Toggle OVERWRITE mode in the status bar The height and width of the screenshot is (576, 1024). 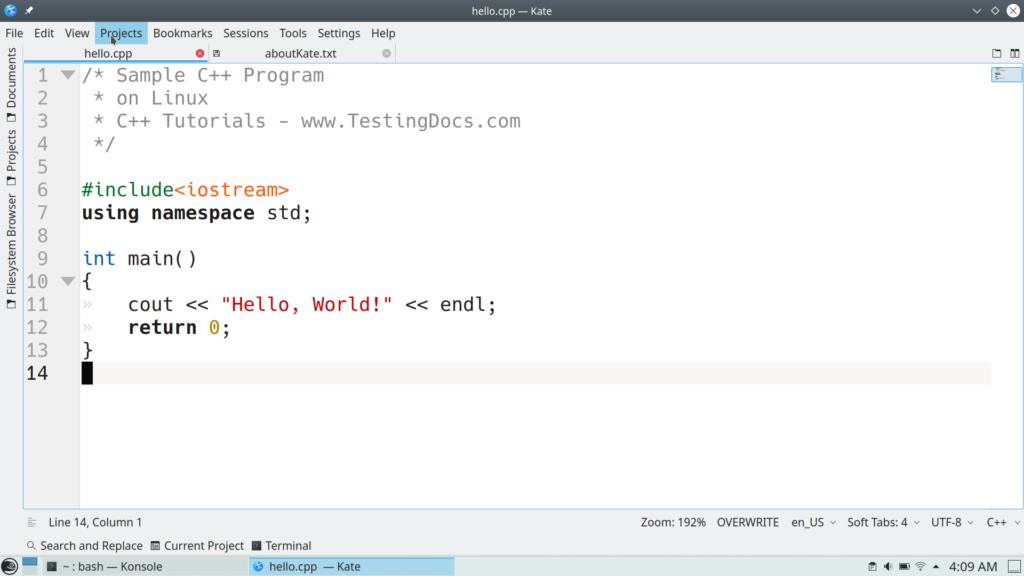747,522
